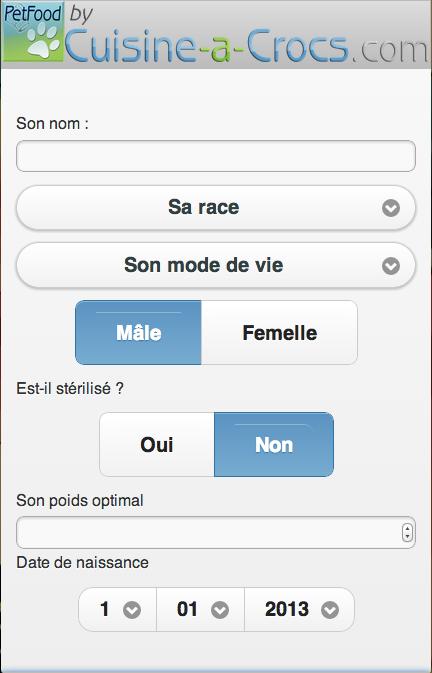Choose Non for stérilisé

(x=274, y=445)
